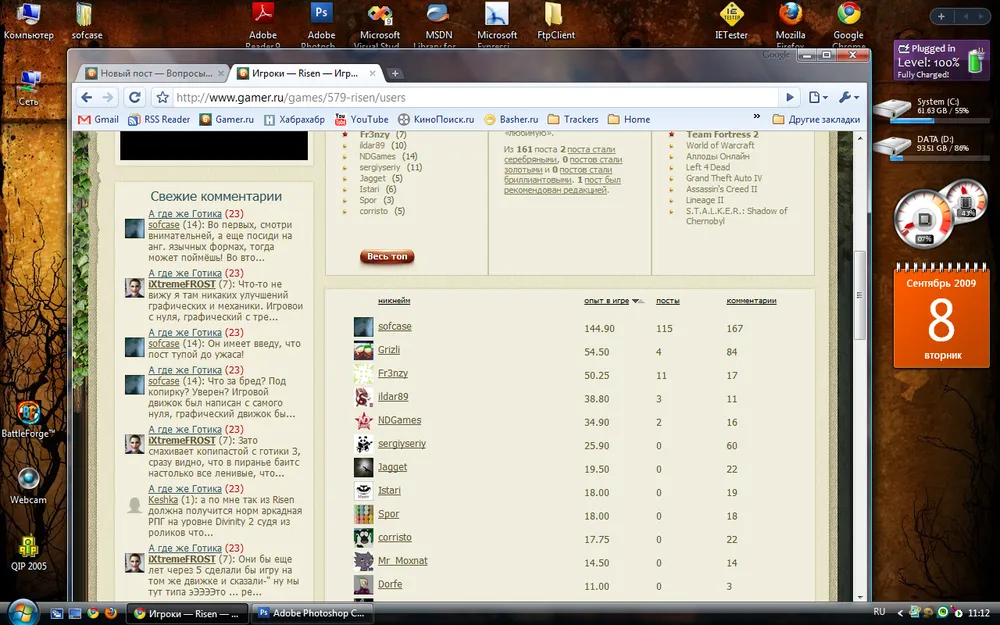Open the wrench settings menu
Image resolution: width=1000 pixels, height=625 pixels.
point(848,97)
